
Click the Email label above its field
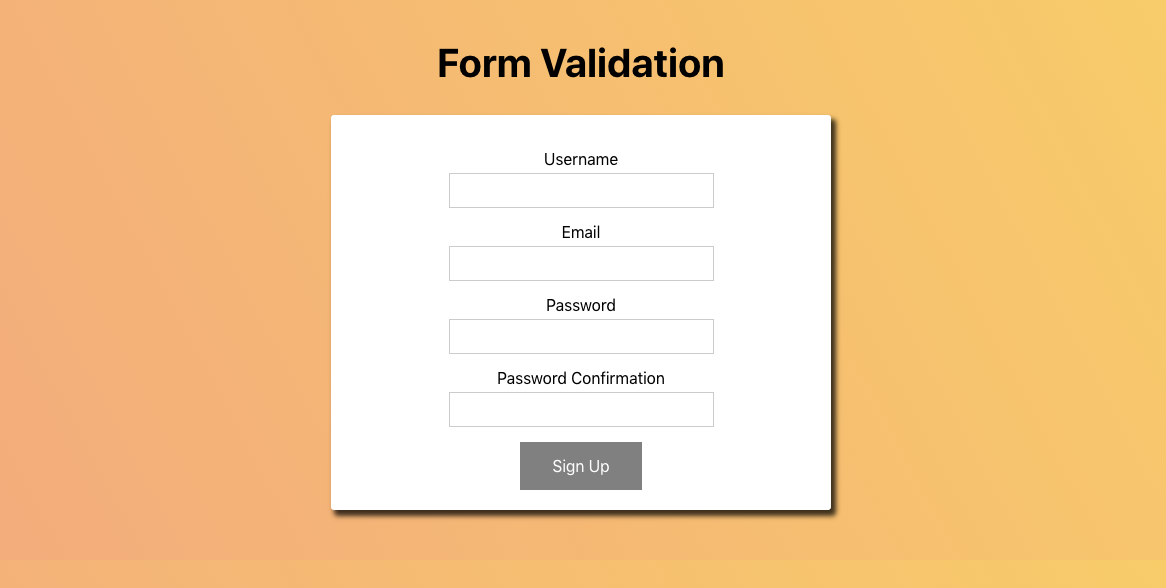(581, 232)
